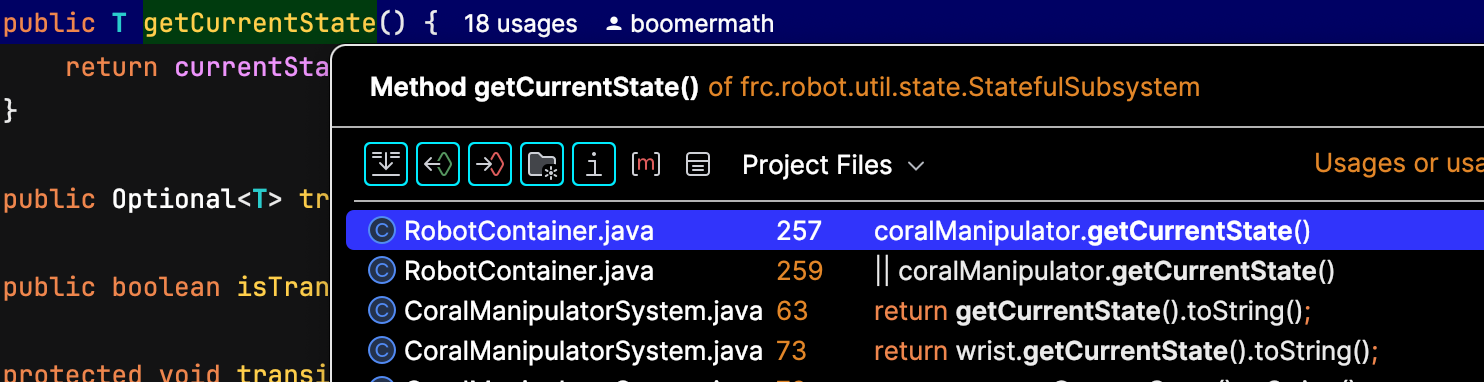Click line number 73 in usages list

click(x=791, y=351)
